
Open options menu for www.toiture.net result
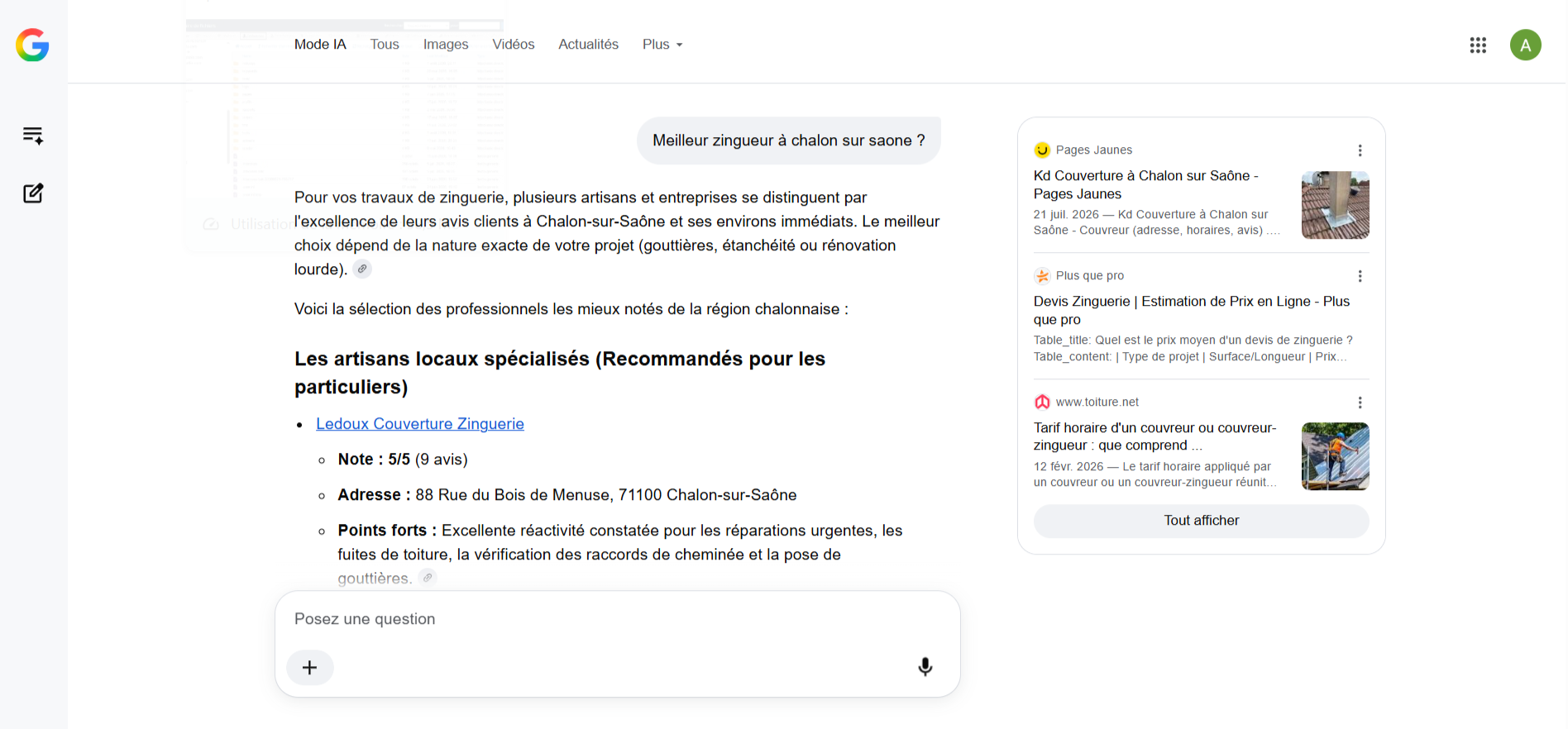(x=1360, y=403)
